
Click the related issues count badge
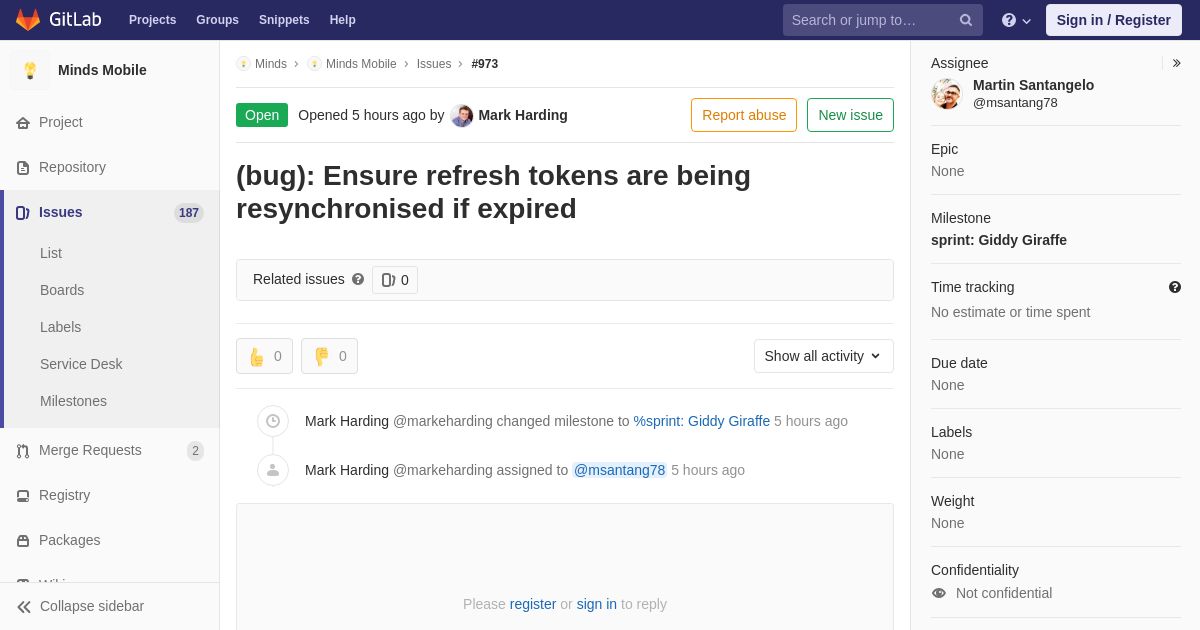(395, 280)
